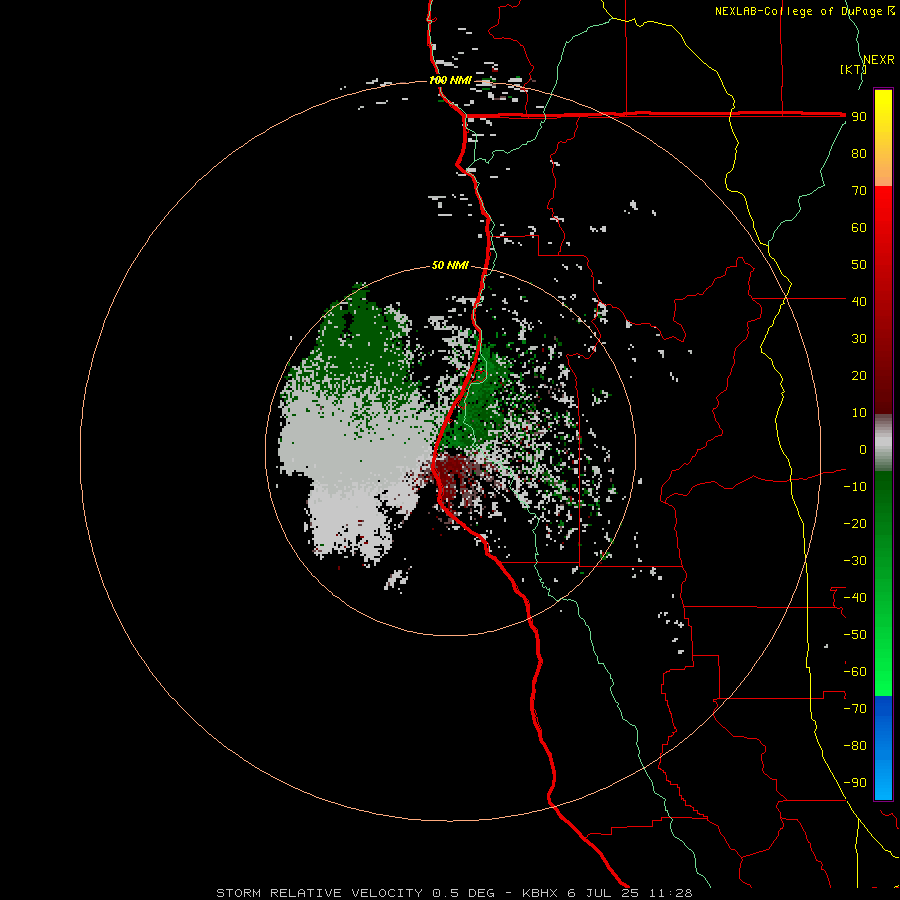Click the dark red outbound velocity patch at the coast
Screen dimensions: 900x900
click(x=453, y=474)
